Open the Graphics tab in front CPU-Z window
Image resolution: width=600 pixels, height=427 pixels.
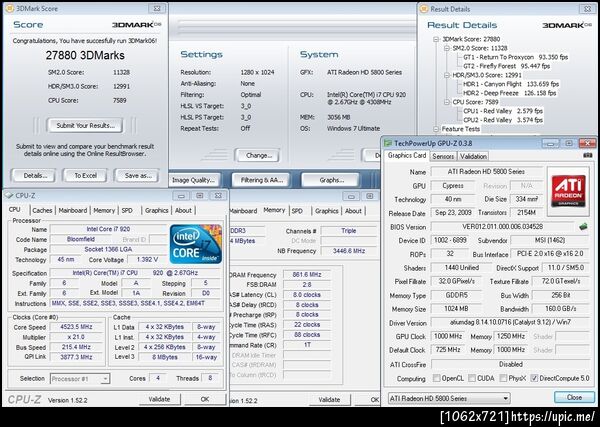157,210
